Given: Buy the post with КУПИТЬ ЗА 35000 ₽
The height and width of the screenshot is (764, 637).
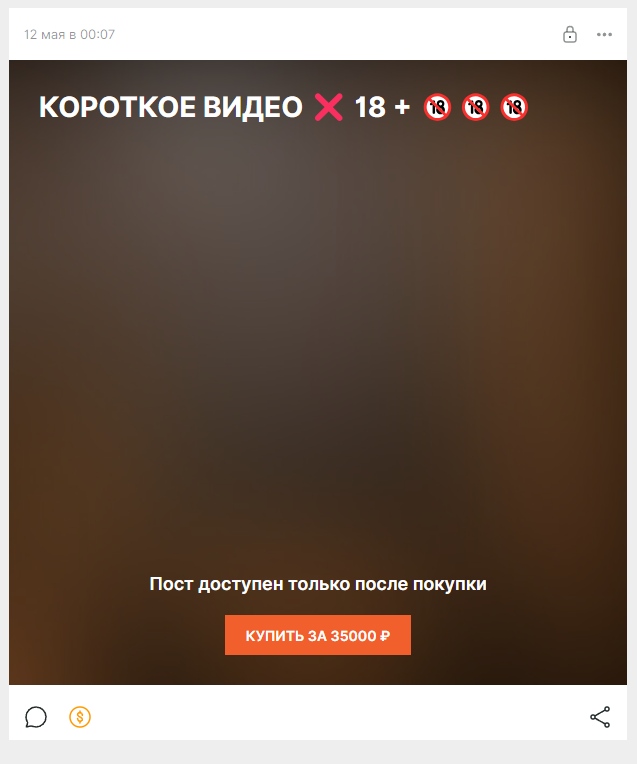Looking at the screenshot, I should click(x=318, y=635).
